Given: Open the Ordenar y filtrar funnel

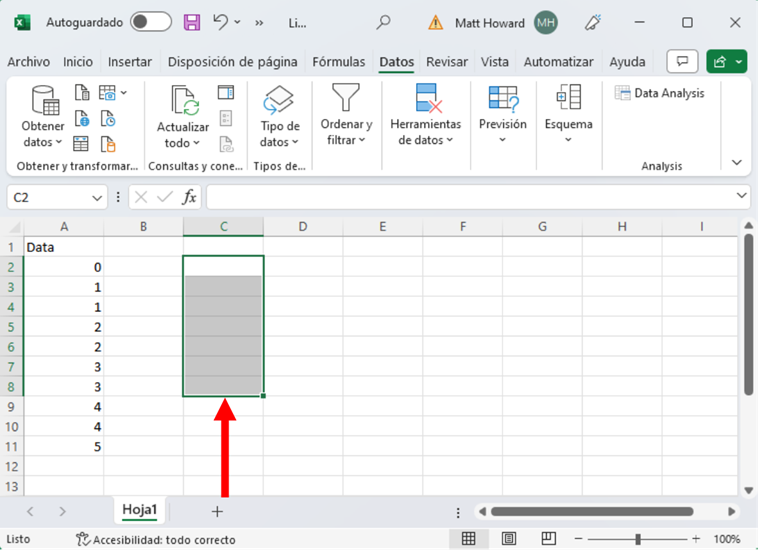Looking at the screenshot, I should click(346, 99).
